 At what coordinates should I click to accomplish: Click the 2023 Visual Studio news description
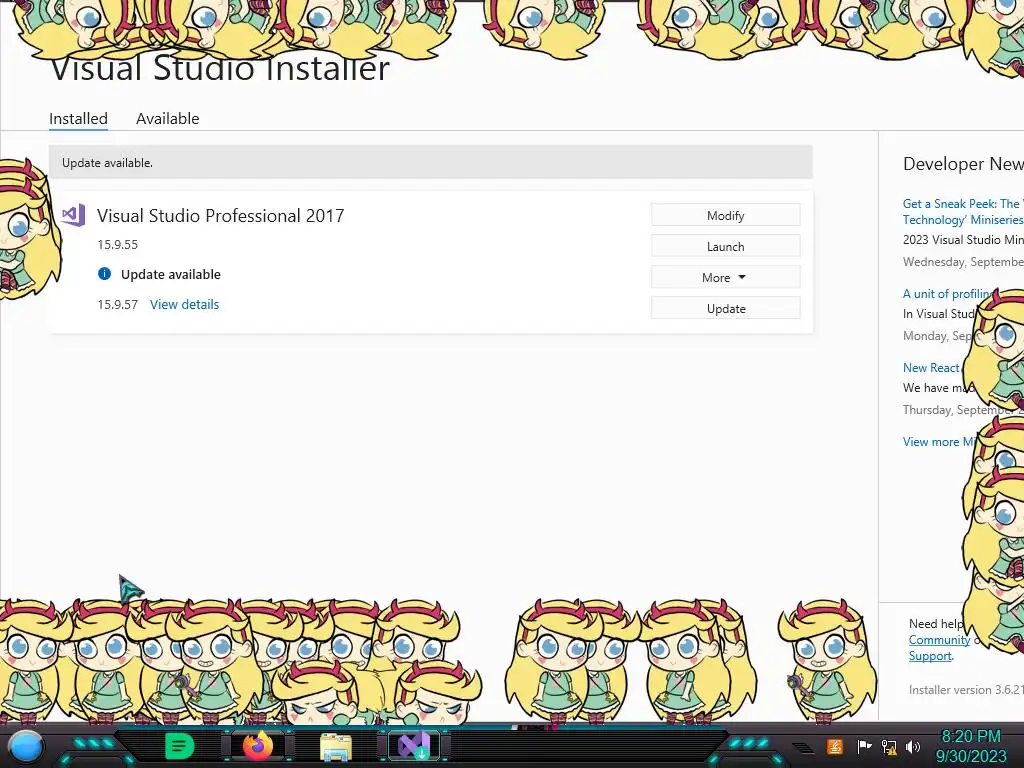click(x=963, y=240)
